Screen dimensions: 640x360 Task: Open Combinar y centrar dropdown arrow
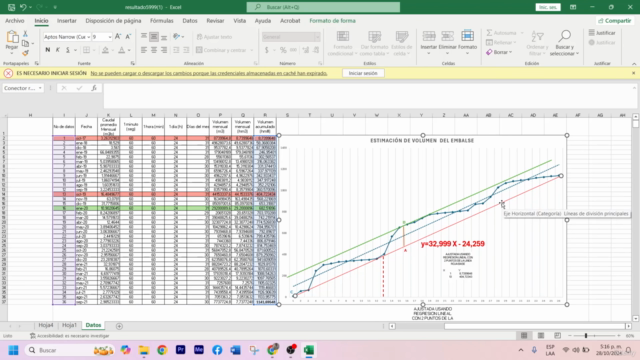pos(252,50)
